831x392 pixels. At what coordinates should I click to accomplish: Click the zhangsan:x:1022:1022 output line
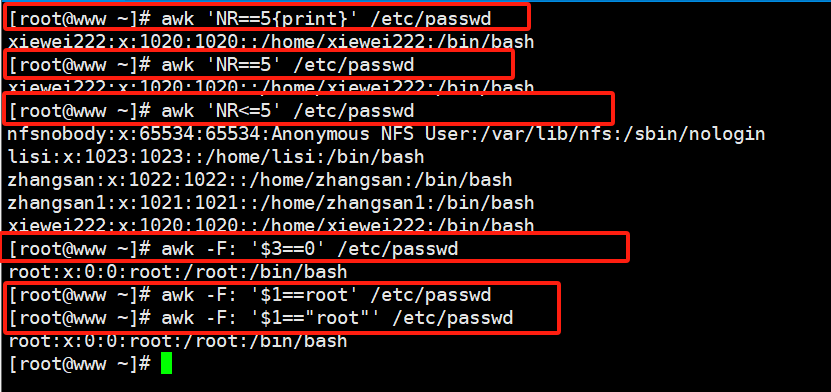[x=260, y=180]
